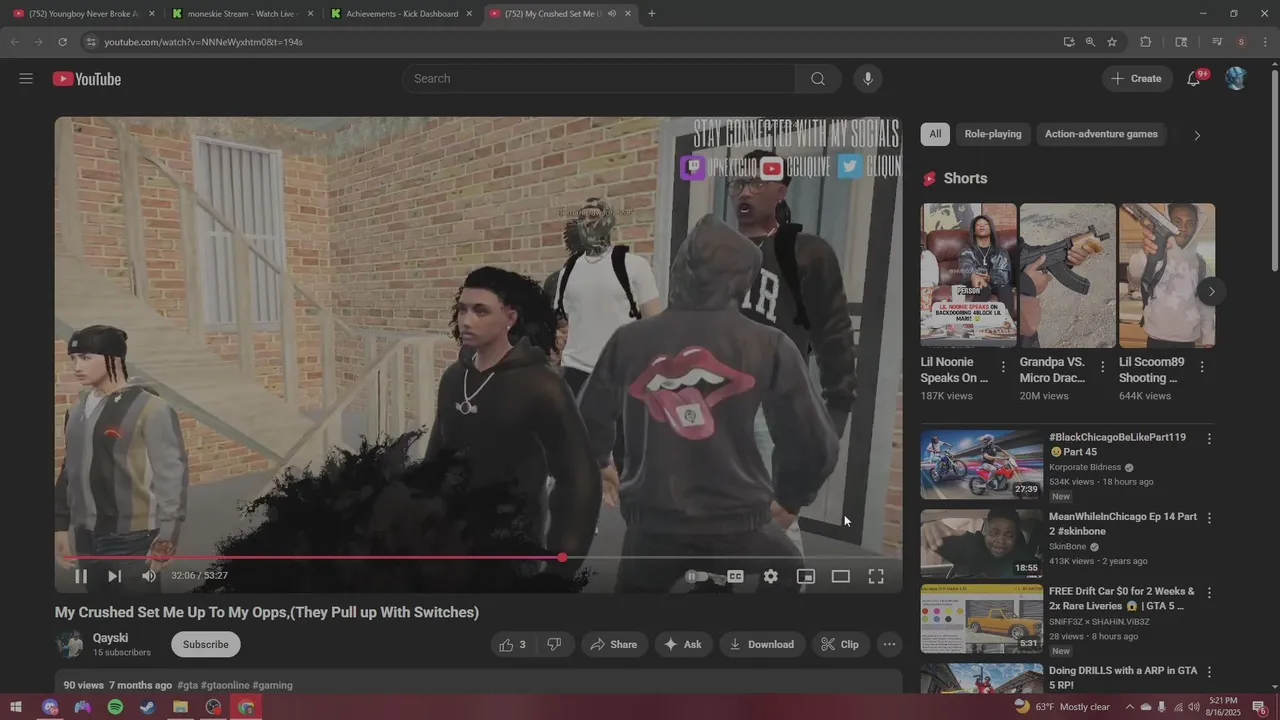Image resolution: width=1280 pixels, height=720 pixels.
Task: Mute the video volume
Action: 149,576
